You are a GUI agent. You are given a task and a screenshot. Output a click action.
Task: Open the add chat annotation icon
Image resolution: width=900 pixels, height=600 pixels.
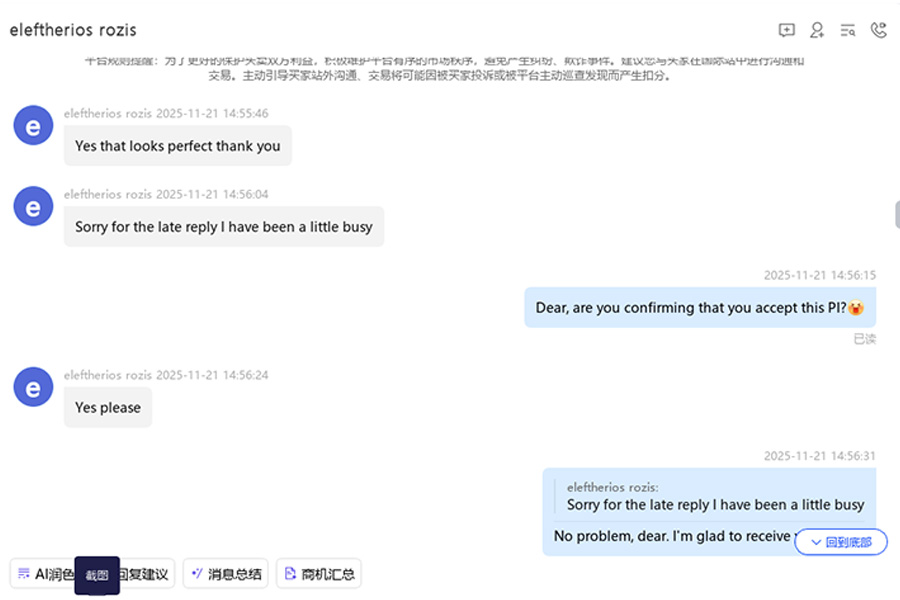tap(786, 30)
